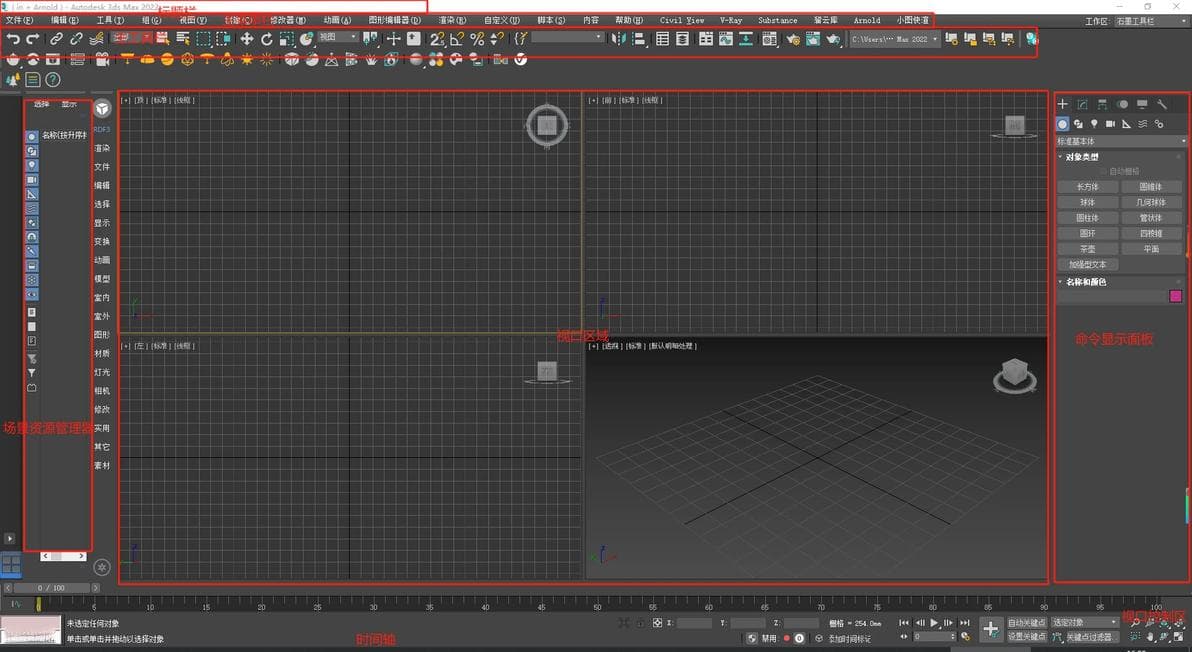Click the 球体 sphere button

pyautogui.click(x=1087, y=203)
